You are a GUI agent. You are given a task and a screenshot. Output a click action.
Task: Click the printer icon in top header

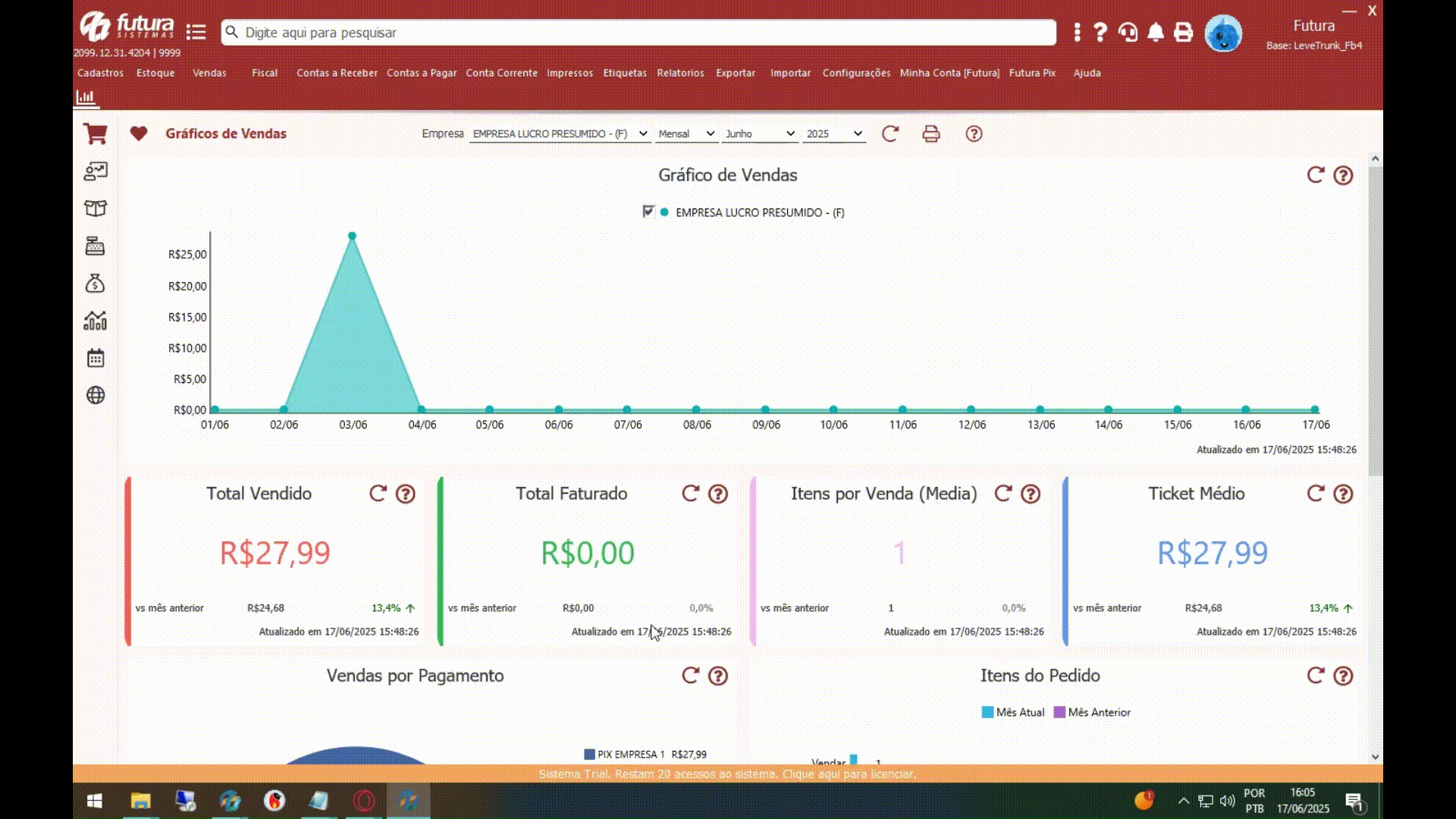coord(1183,32)
